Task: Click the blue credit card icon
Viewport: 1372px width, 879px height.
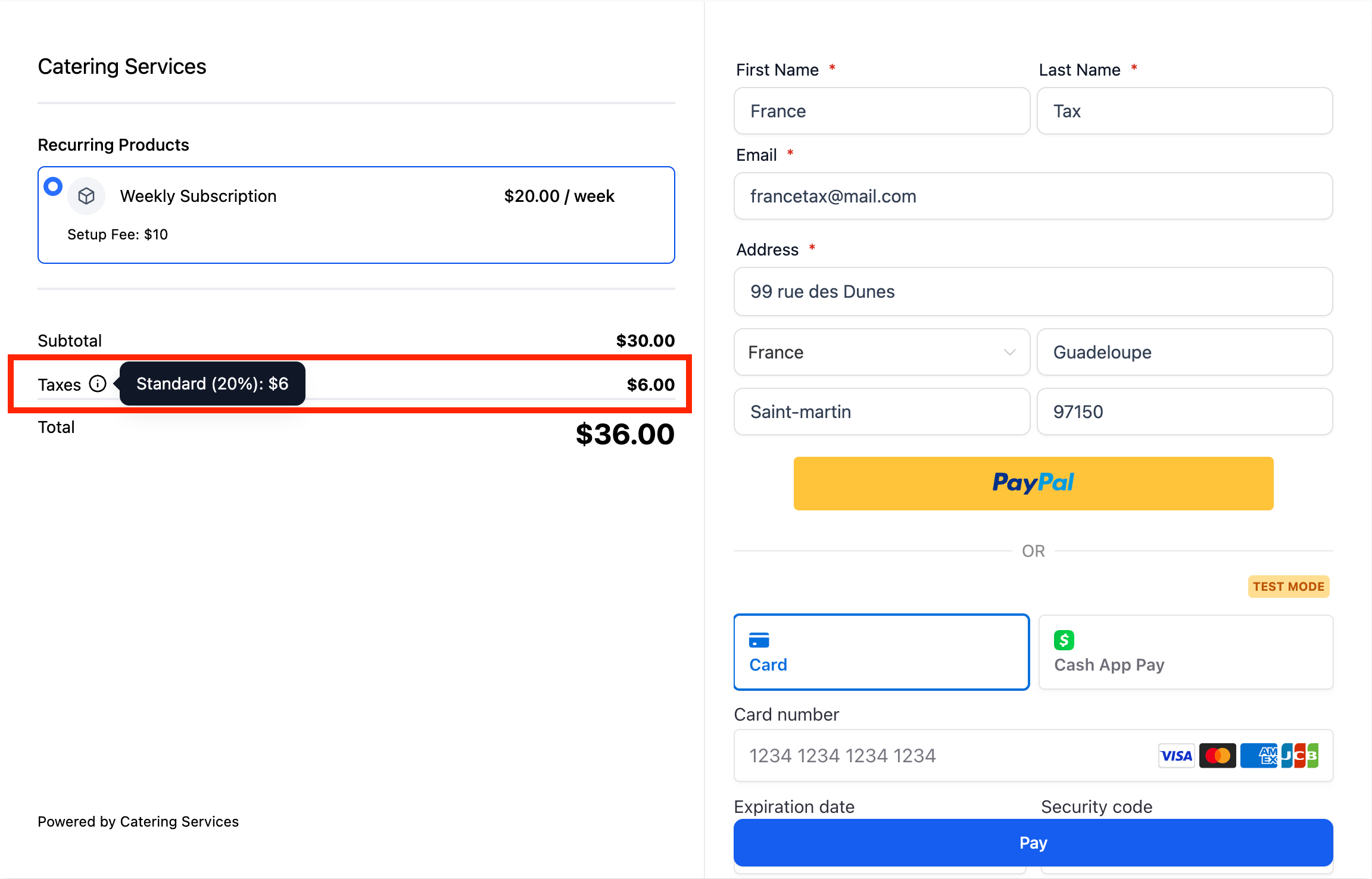Action: [x=759, y=640]
